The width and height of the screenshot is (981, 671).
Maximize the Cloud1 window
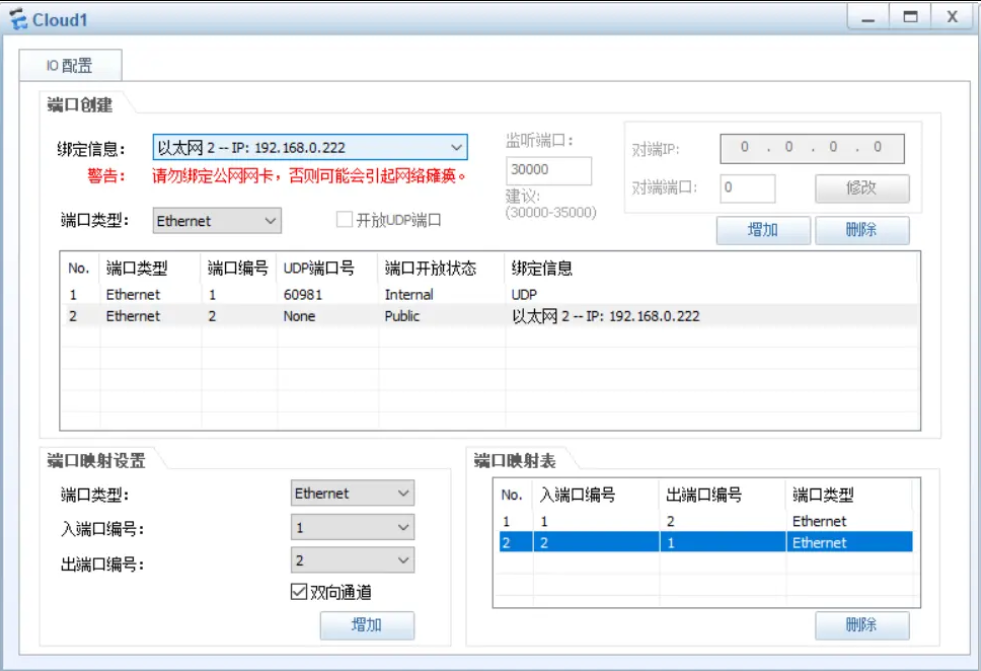click(x=910, y=17)
